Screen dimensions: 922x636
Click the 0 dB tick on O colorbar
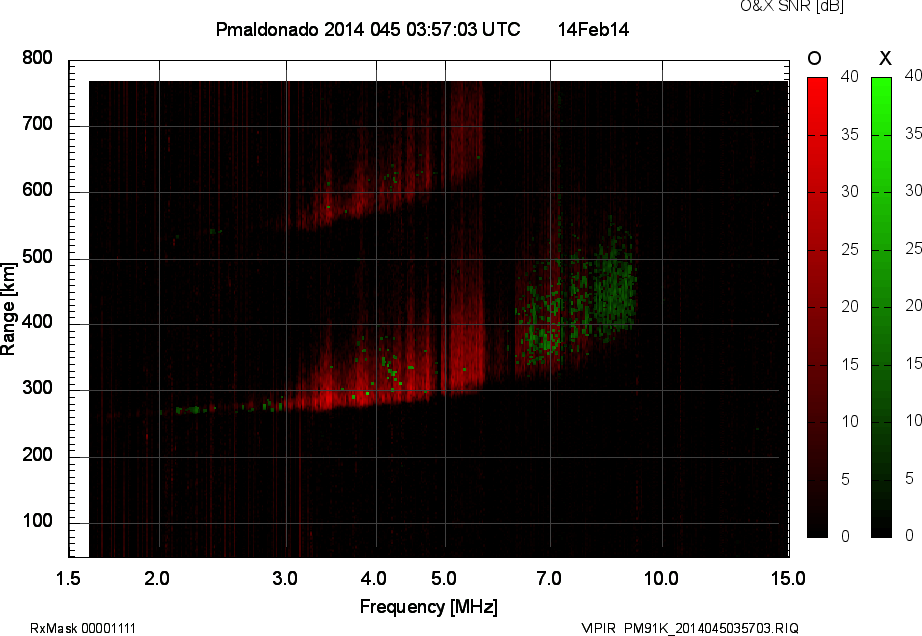[846, 535]
